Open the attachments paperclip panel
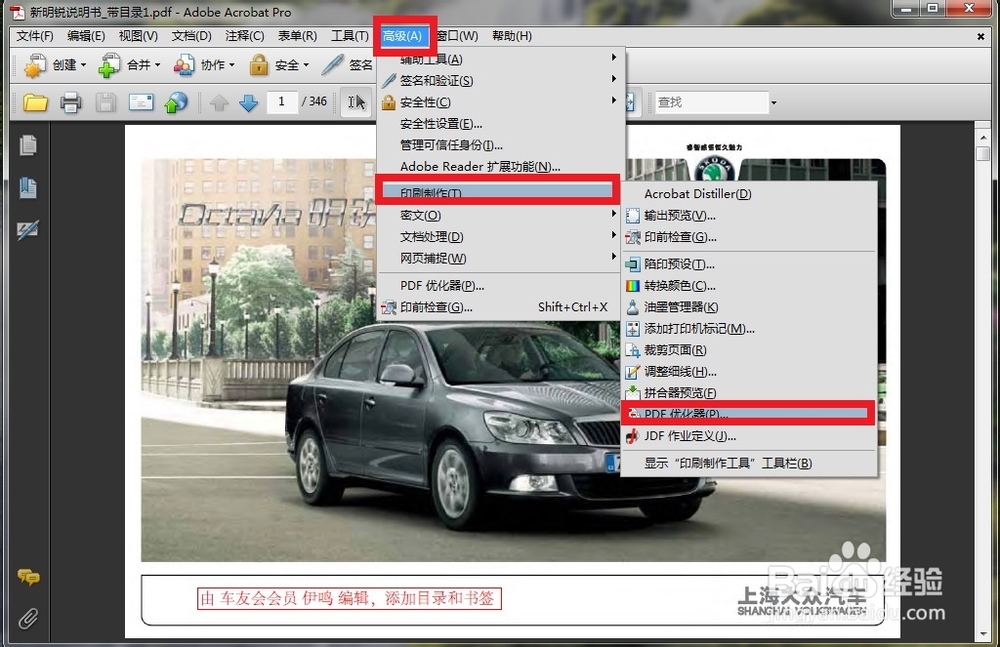This screenshot has height=647, width=1000. pos(26,618)
